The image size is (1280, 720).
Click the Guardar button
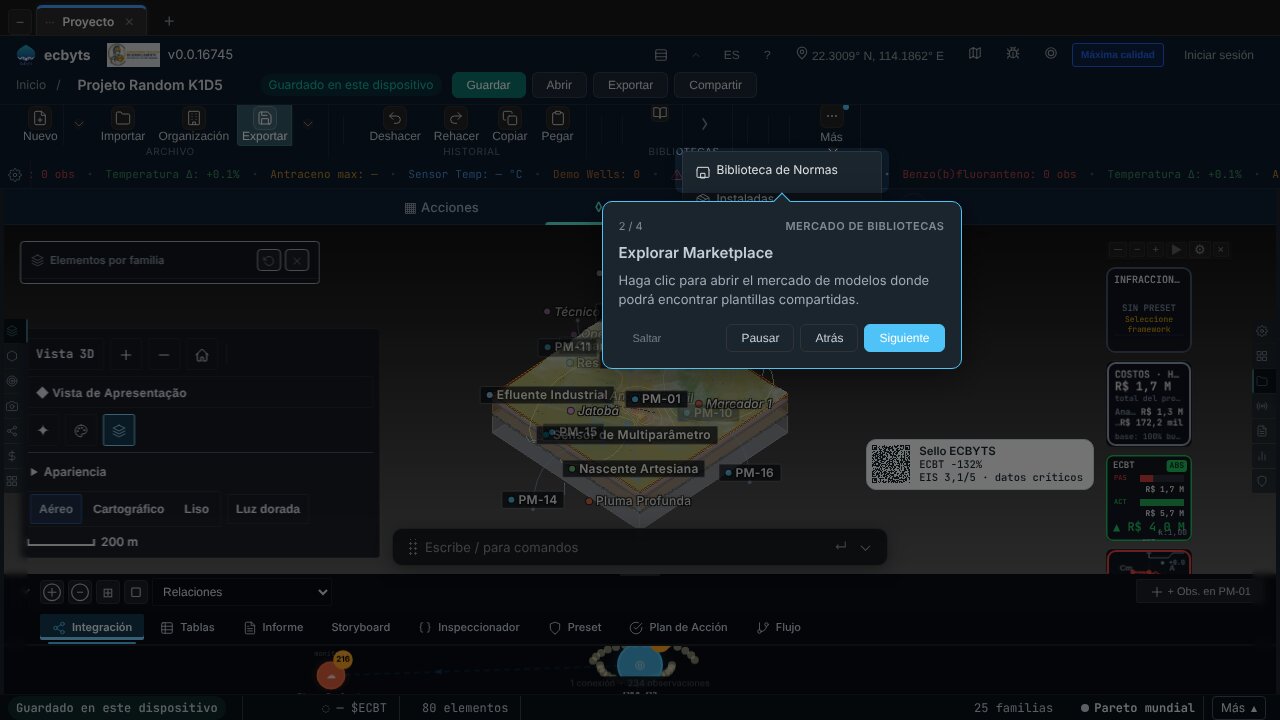[x=488, y=85]
